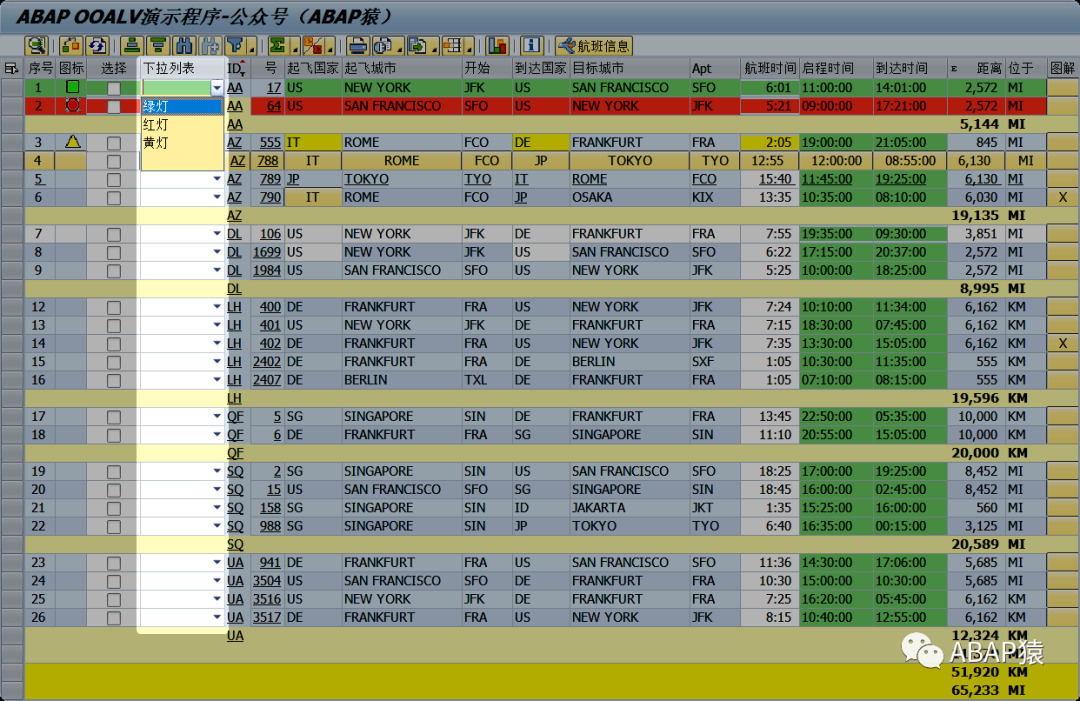Click the Find Next binoculars-plus icon

210,46
